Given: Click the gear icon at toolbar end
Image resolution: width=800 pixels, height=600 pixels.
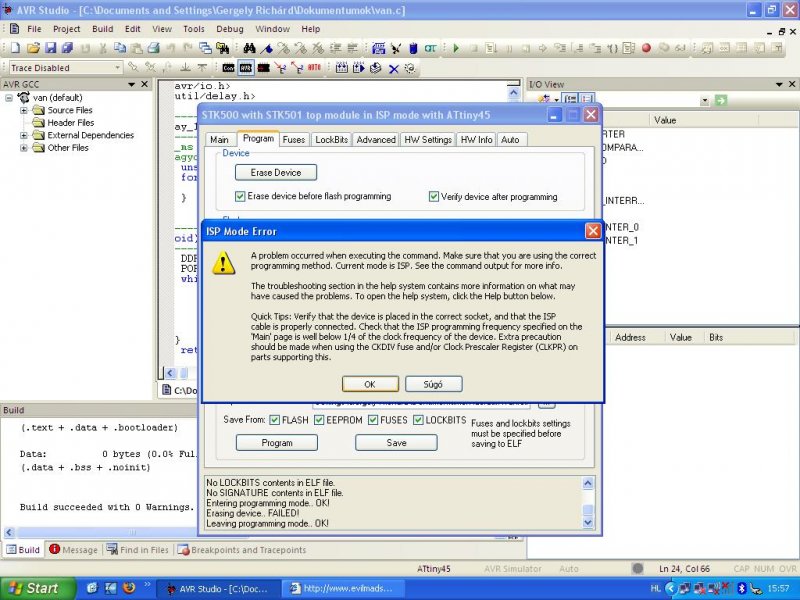Looking at the screenshot, I should (x=410, y=68).
